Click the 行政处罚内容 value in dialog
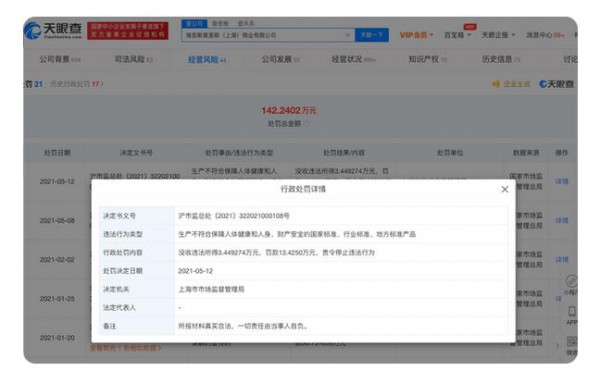The image size is (600, 371). (x=276, y=252)
